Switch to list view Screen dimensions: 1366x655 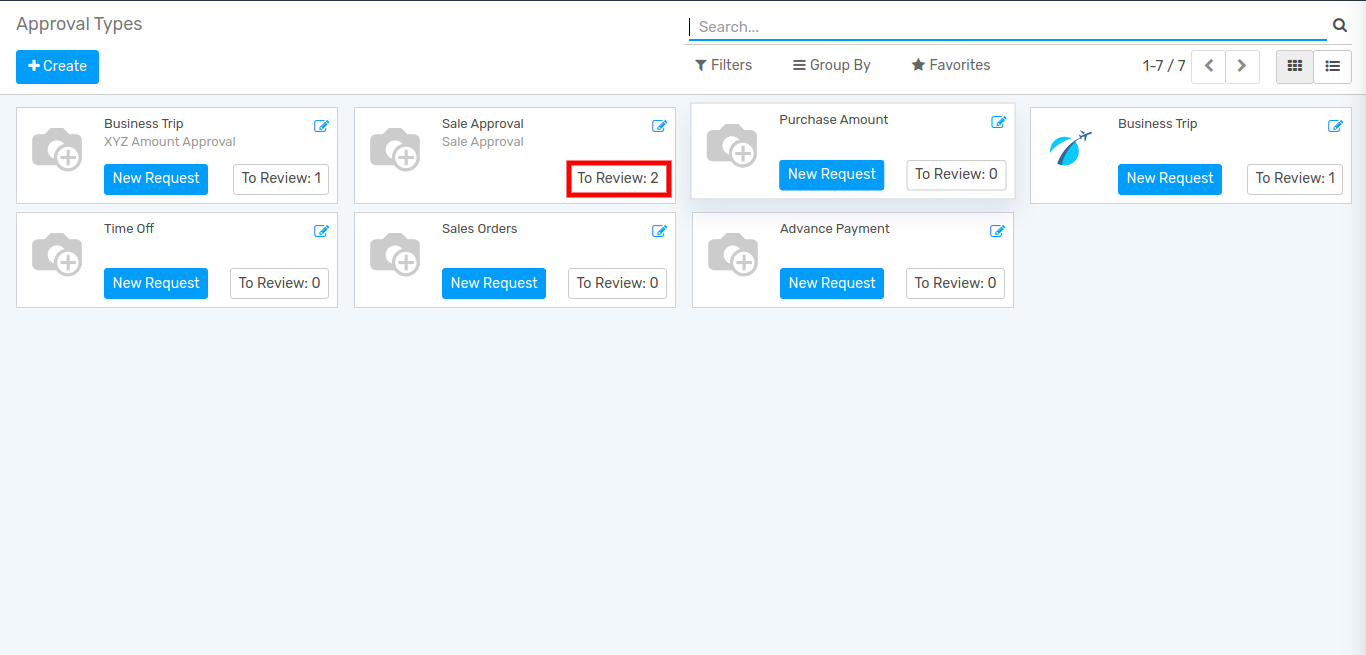click(1332, 66)
